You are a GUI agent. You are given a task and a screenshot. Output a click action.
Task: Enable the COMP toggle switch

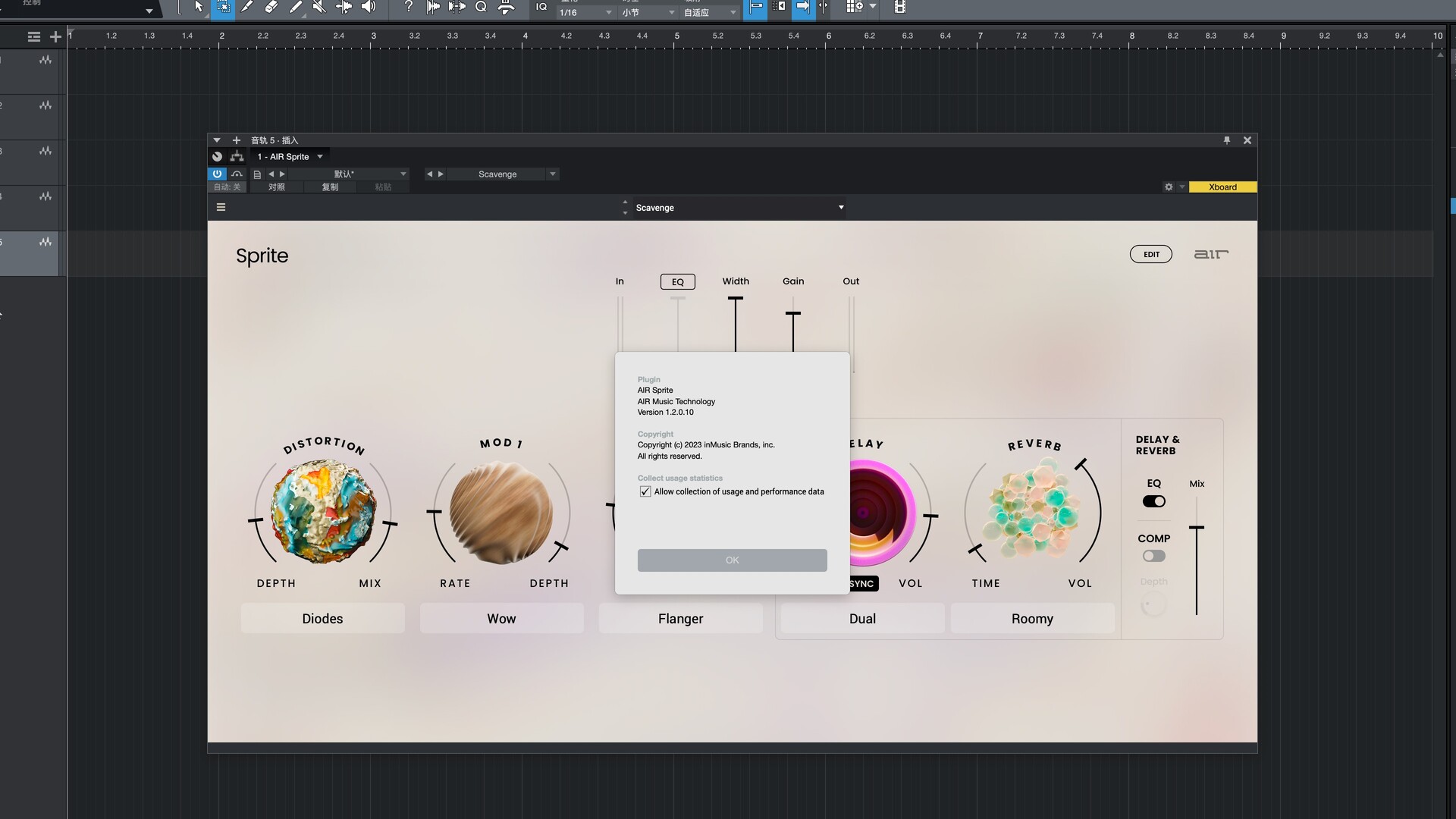click(1153, 556)
